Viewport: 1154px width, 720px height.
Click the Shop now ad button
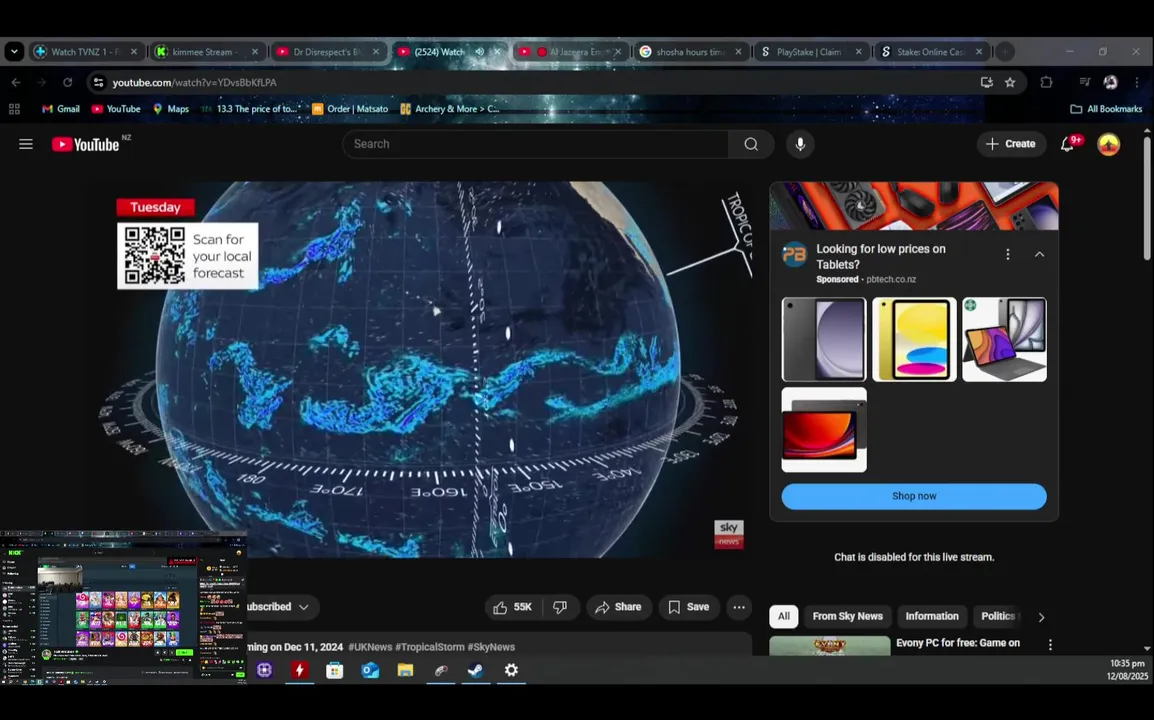[x=914, y=496]
